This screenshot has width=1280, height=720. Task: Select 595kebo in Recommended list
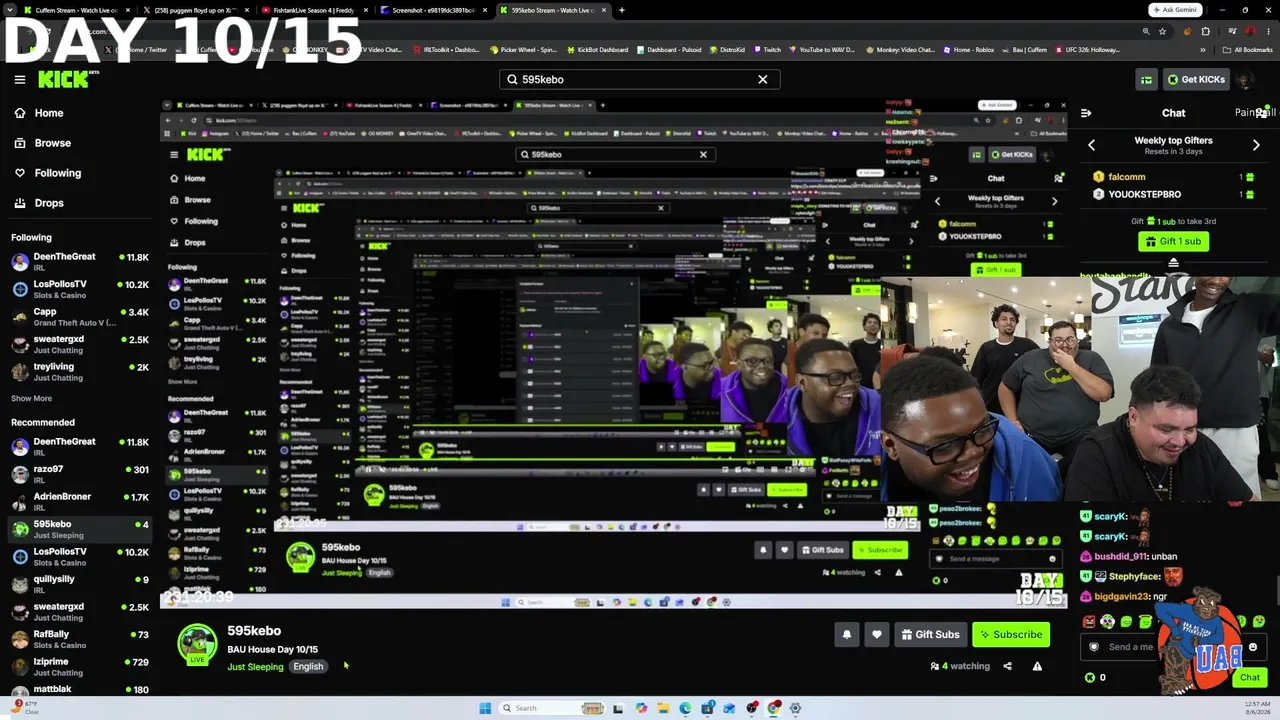pos(78,529)
